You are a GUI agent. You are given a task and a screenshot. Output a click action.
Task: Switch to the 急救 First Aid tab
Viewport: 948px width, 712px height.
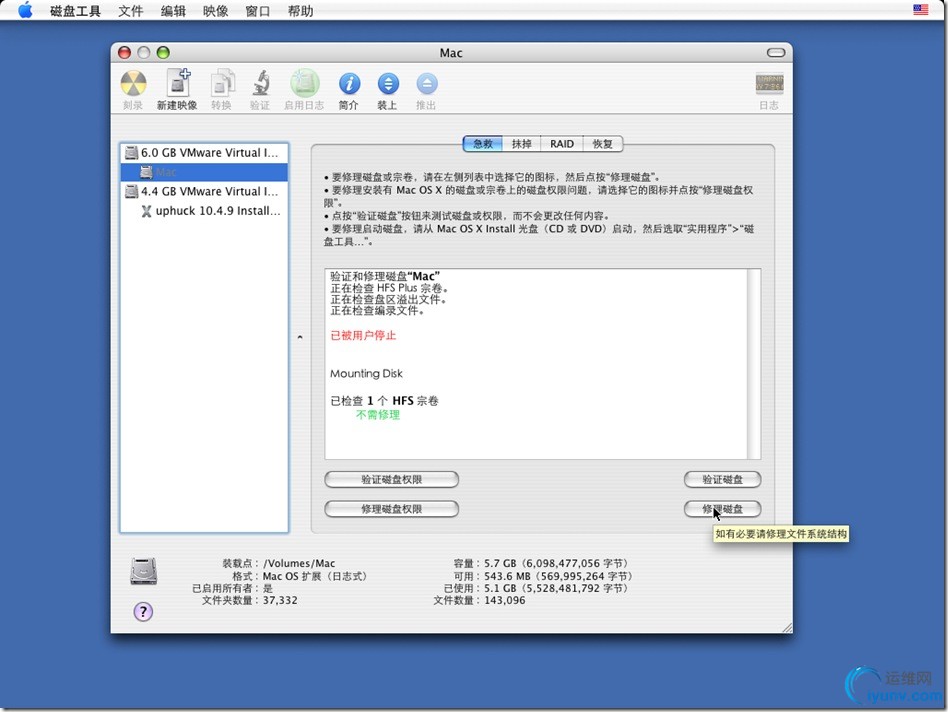(482, 144)
